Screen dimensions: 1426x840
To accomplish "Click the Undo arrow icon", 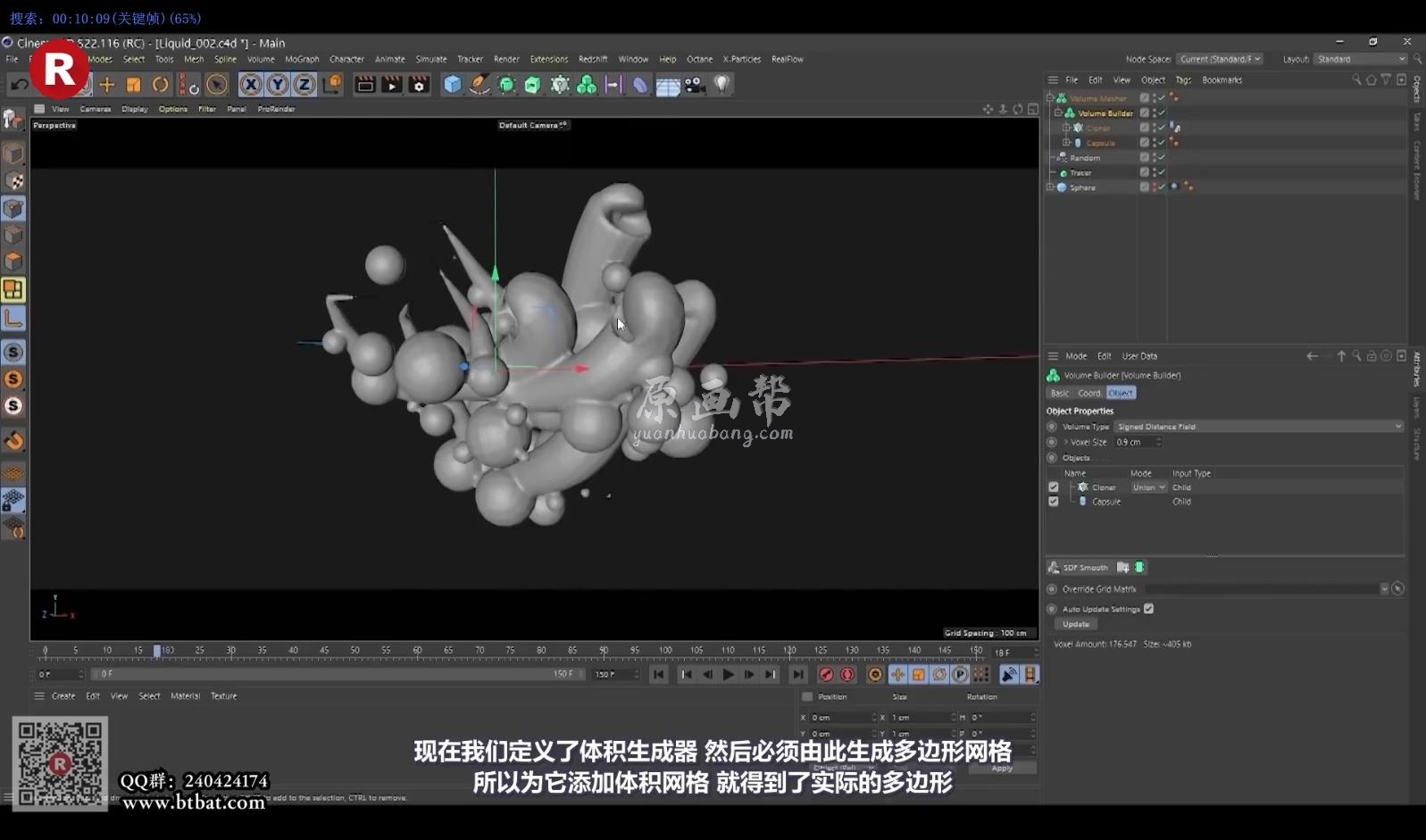I will click(19, 84).
